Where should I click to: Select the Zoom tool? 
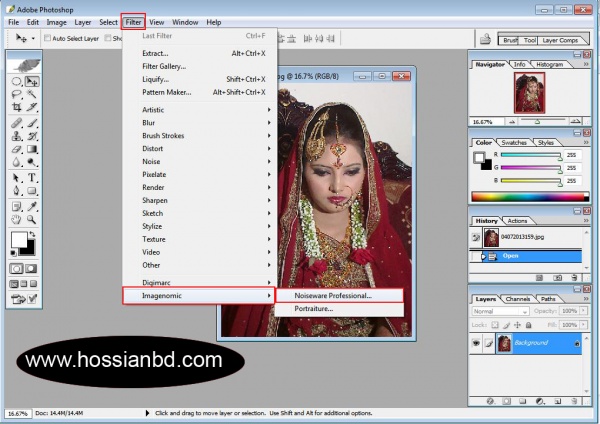[32, 220]
